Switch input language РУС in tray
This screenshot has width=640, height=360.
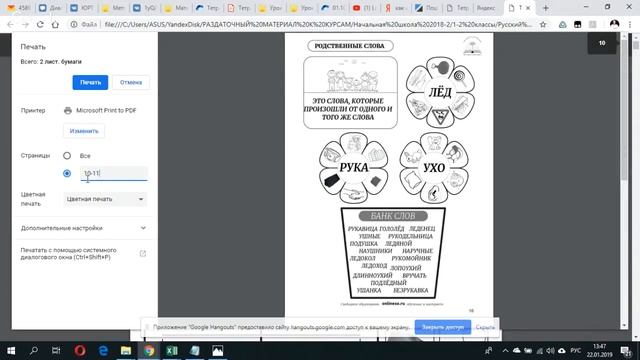576,351
